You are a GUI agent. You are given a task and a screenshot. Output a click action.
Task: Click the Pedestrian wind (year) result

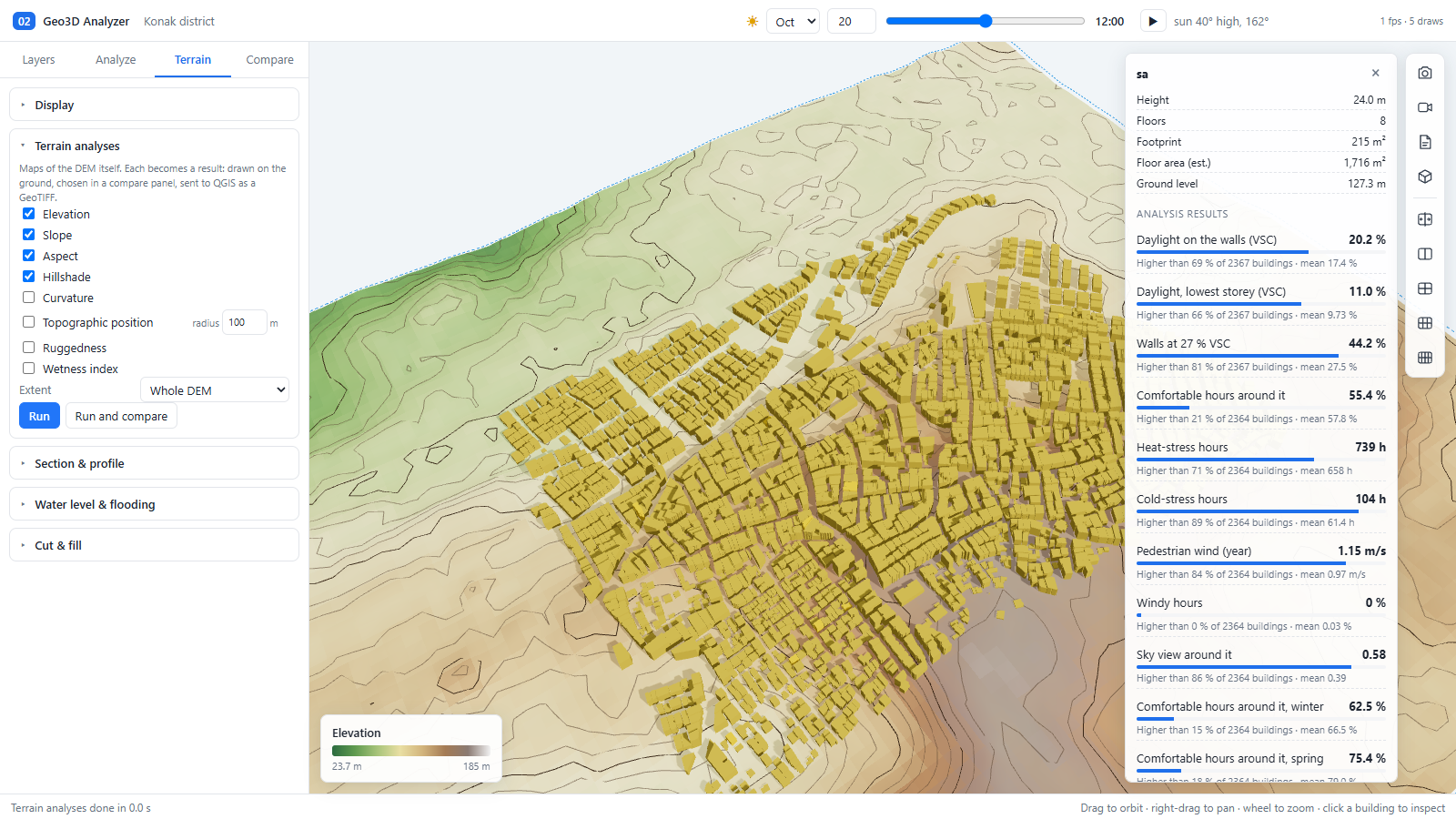point(1261,561)
